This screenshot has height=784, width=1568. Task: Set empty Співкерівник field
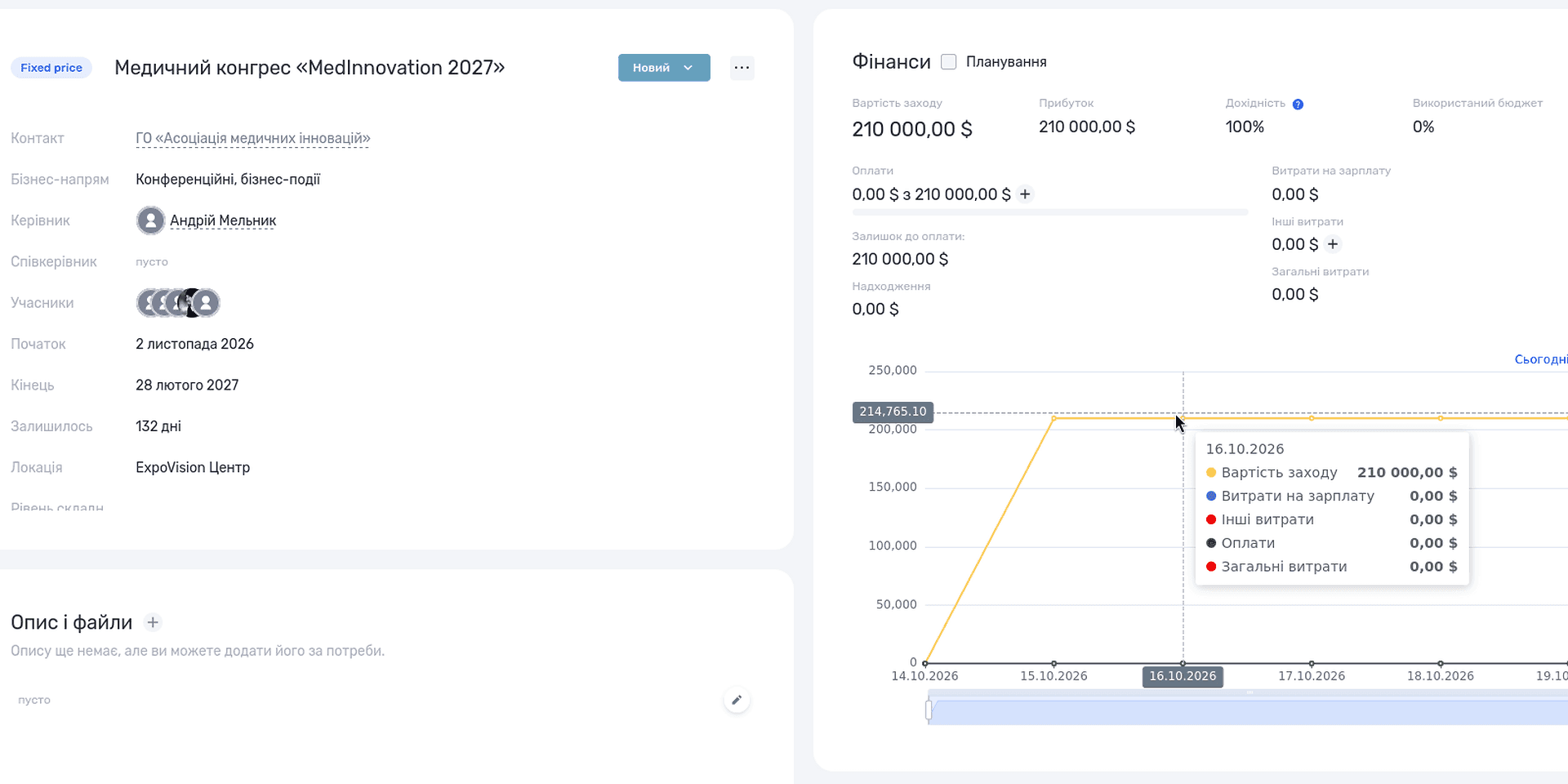point(152,262)
